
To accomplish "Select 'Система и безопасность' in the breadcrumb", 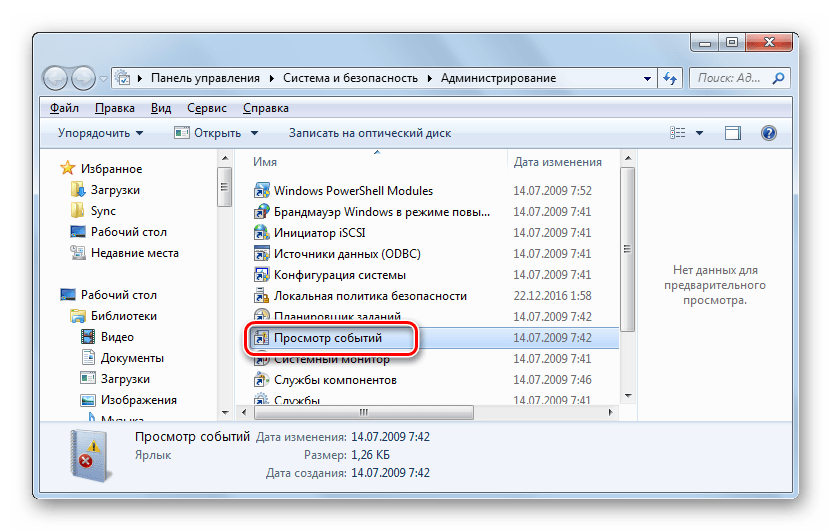I will [350, 78].
